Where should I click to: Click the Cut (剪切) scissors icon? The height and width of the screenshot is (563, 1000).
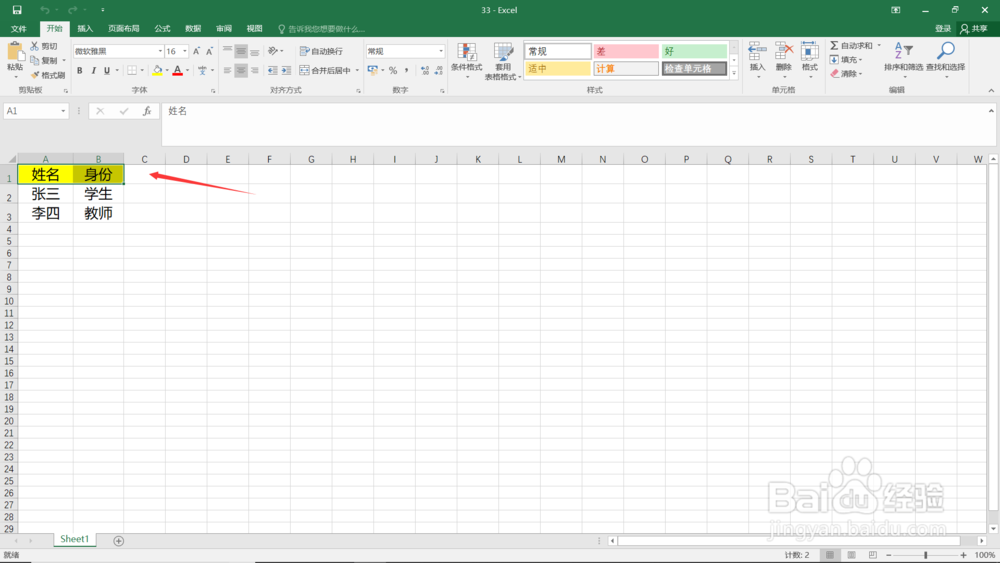(34, 46)
